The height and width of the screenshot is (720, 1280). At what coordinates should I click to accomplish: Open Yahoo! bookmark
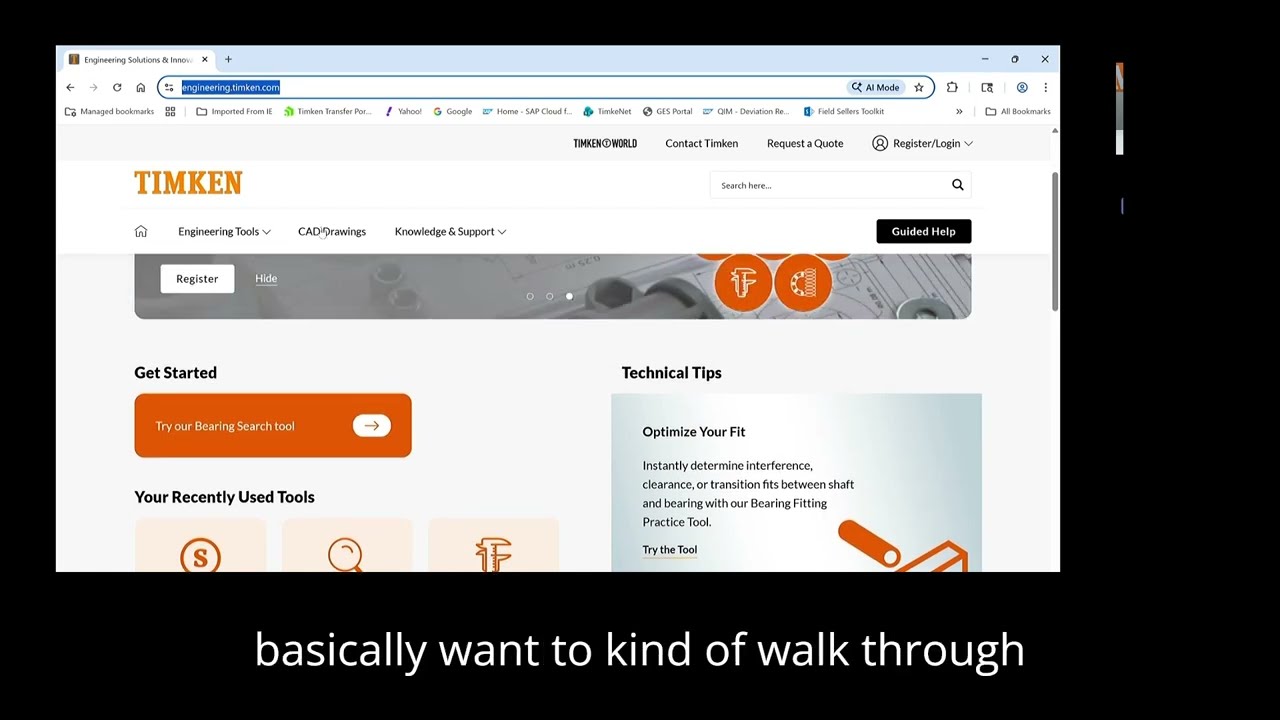click(403, 111)
